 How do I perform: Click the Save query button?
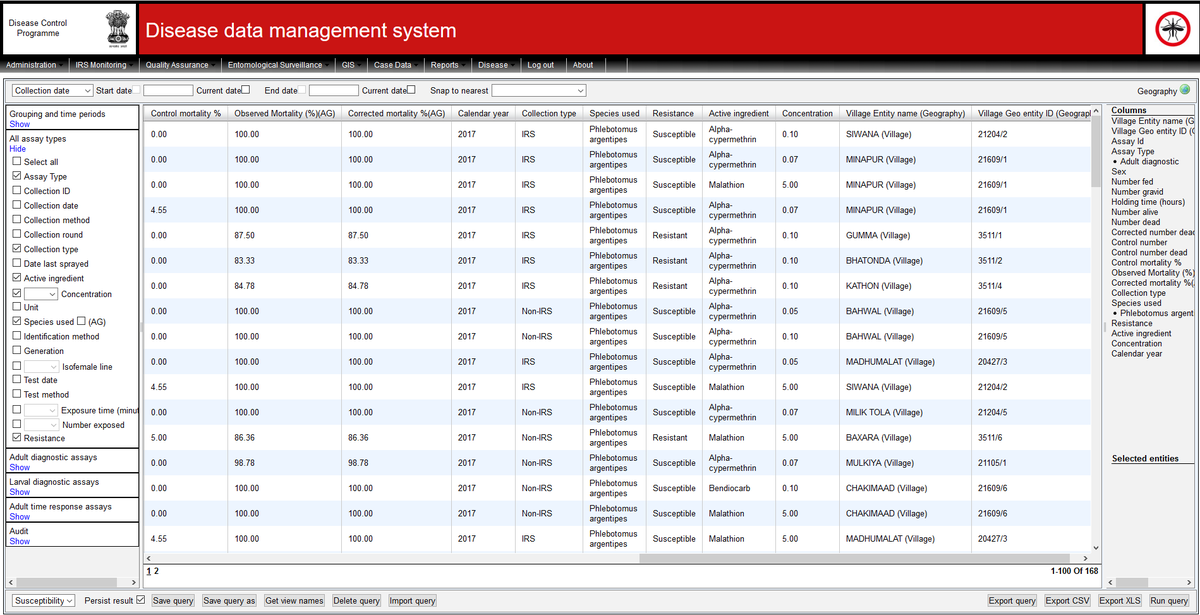pos(173,601)
